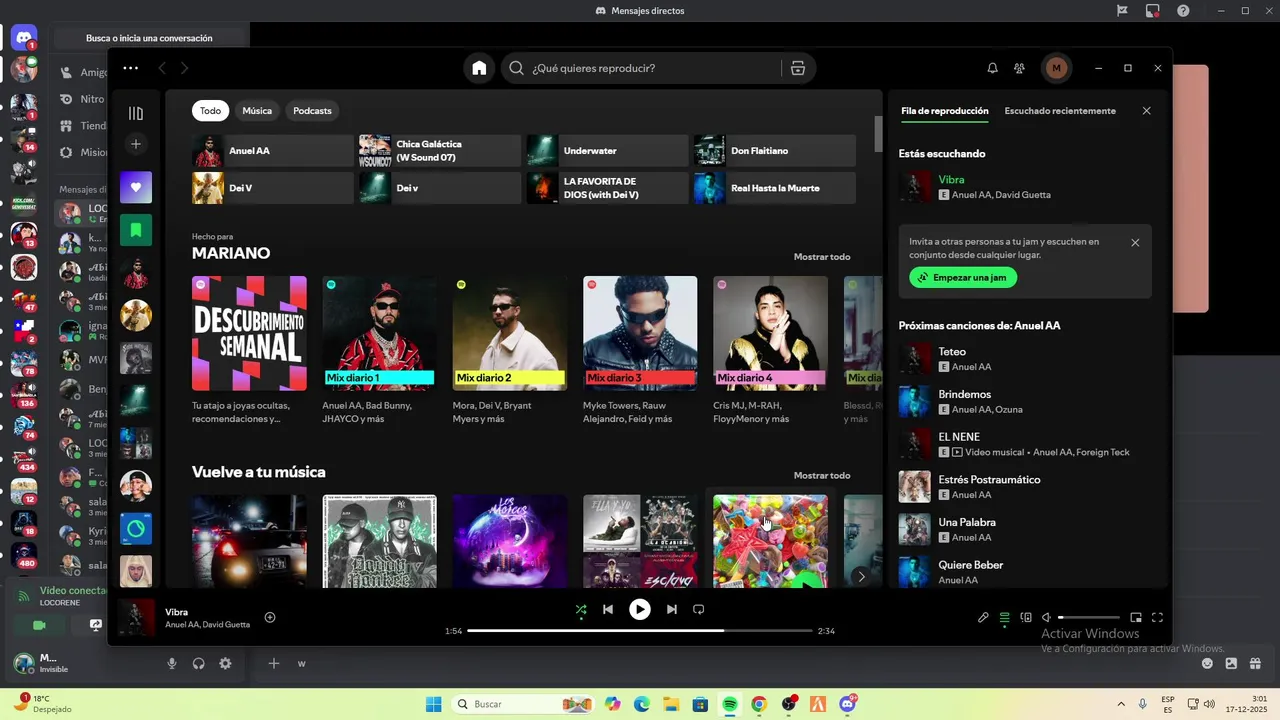Screen dimensions: 1280x720
Task: Open the Underwater shortcut tile
Action: pos(607,151)
